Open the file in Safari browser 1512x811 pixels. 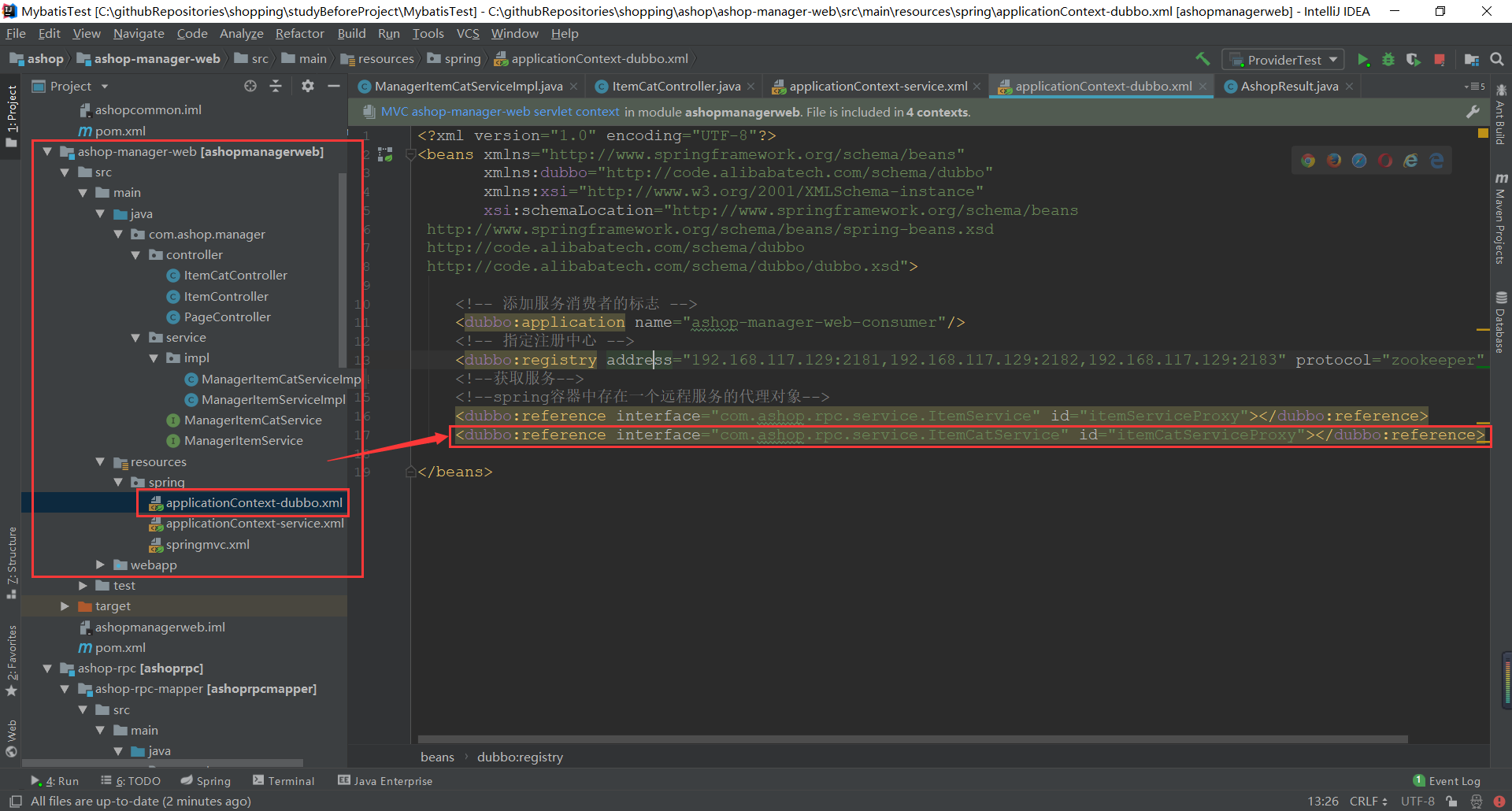(x=1359, y=161)
